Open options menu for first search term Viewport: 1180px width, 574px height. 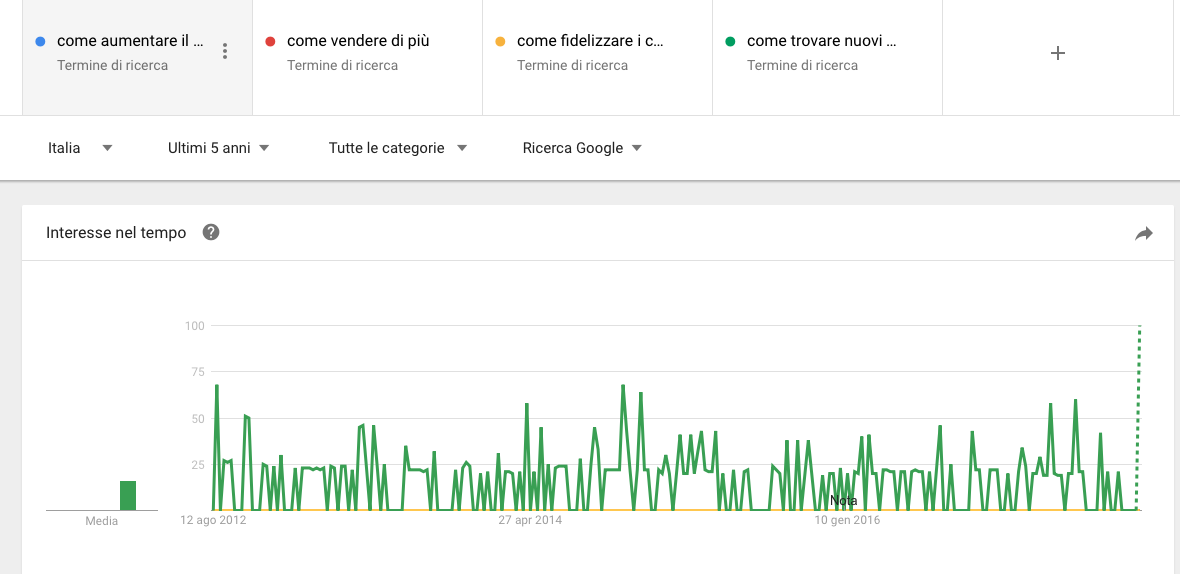point(225,51)
